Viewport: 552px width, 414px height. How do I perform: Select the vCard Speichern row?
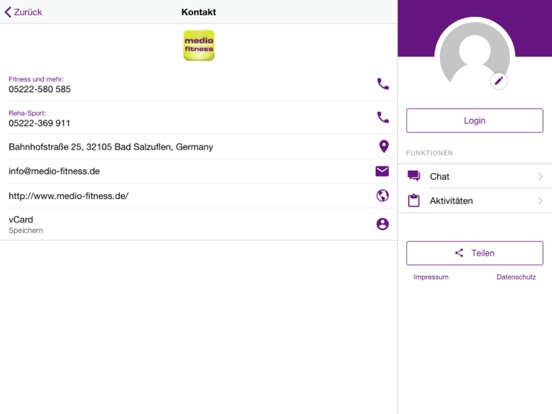[x=199, y=224]
